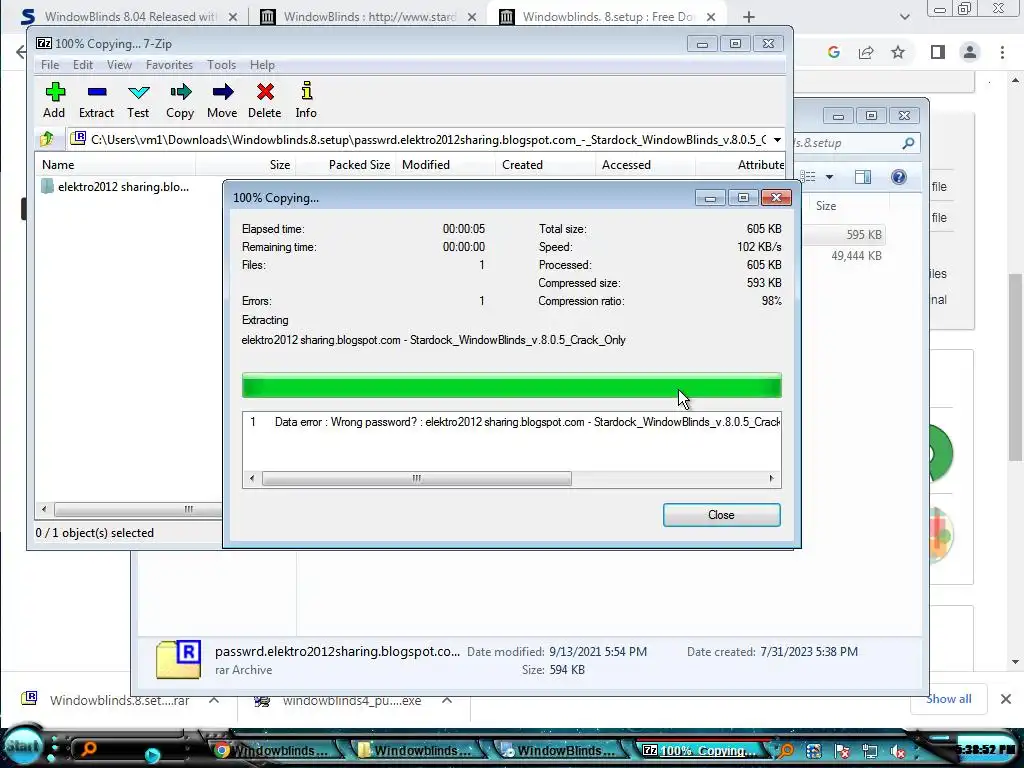Click the Google icon in the browser toolbar
The image size is (1024, 768).
pyautogui.click(x=833, y=52)
